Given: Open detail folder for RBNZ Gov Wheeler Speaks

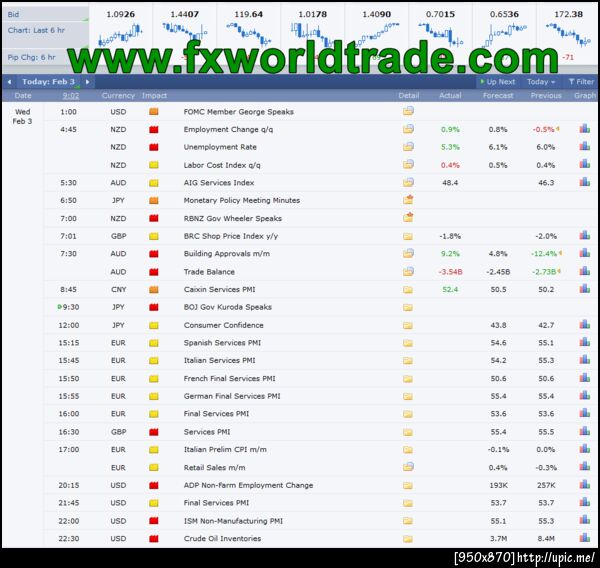Looking at the screenshot, I should tap(408, 218).
